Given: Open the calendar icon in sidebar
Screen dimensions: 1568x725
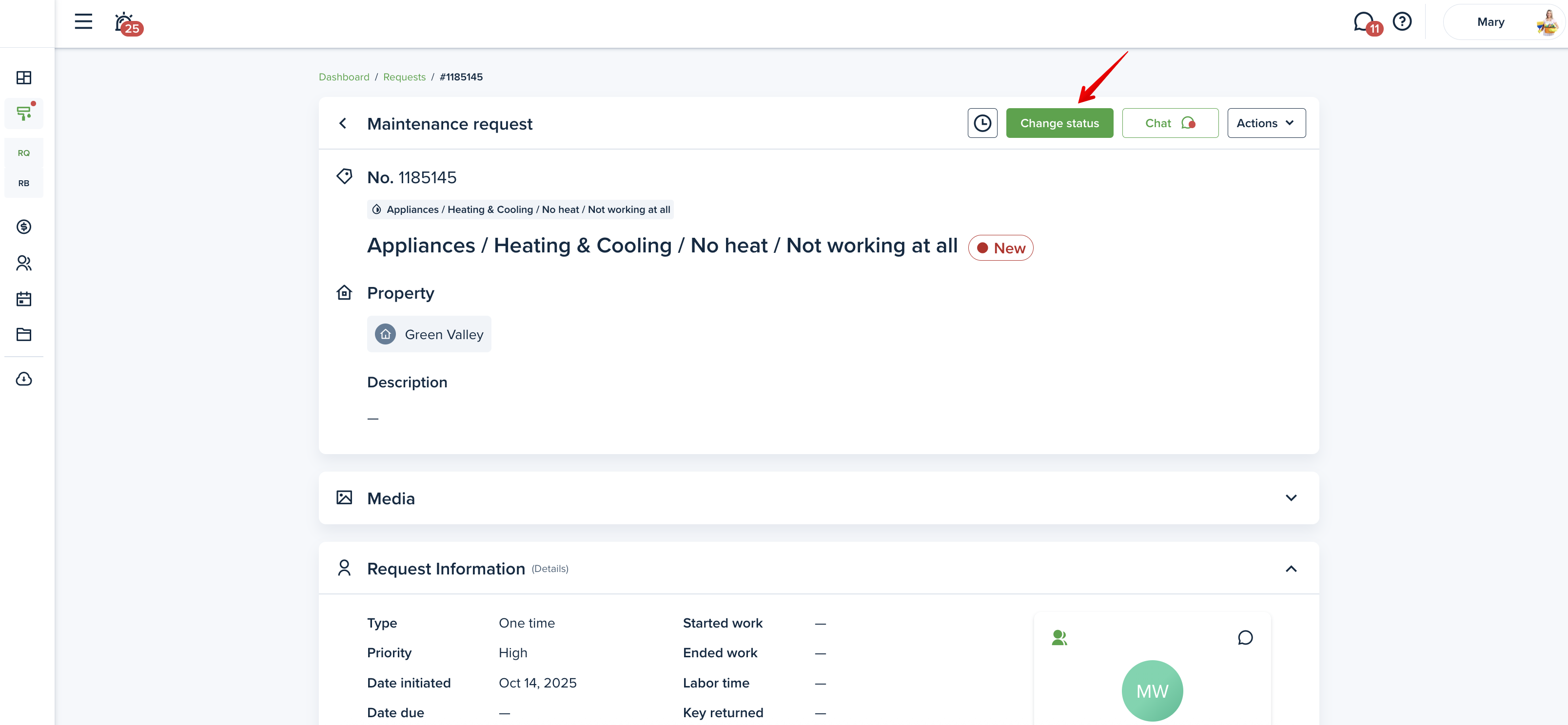Looking at the screenshot, I should pos(24,299).
